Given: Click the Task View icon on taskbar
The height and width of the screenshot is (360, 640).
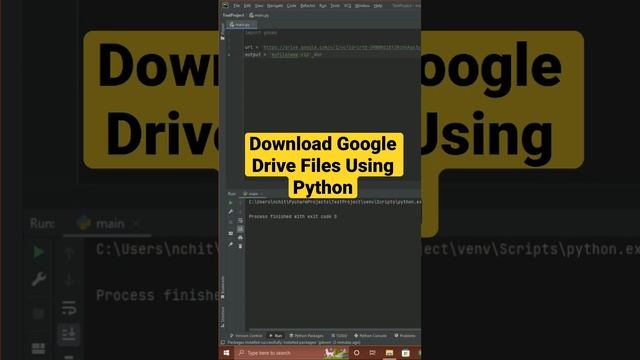Looking at the screenshot, I should [x=372, y=353].
